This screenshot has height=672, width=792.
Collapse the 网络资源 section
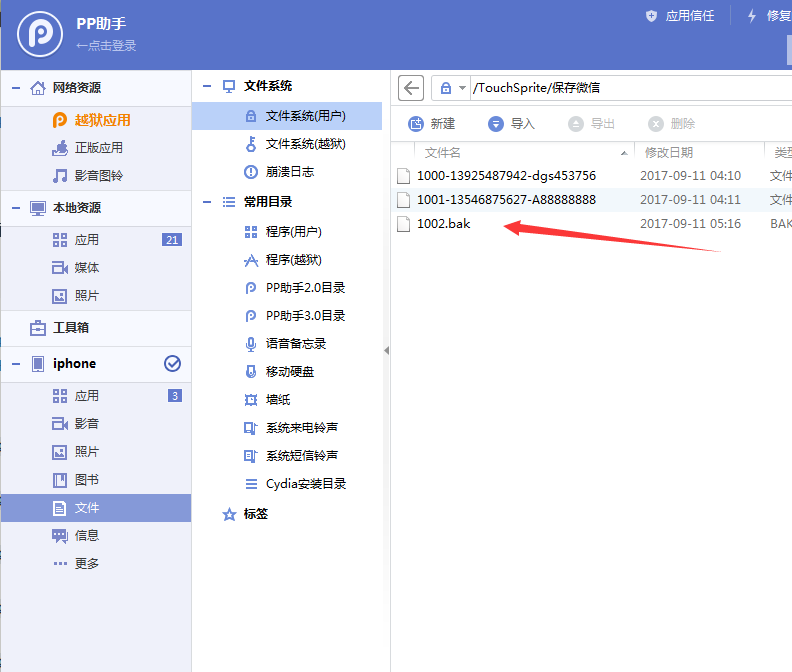click(x=16, y=88)
